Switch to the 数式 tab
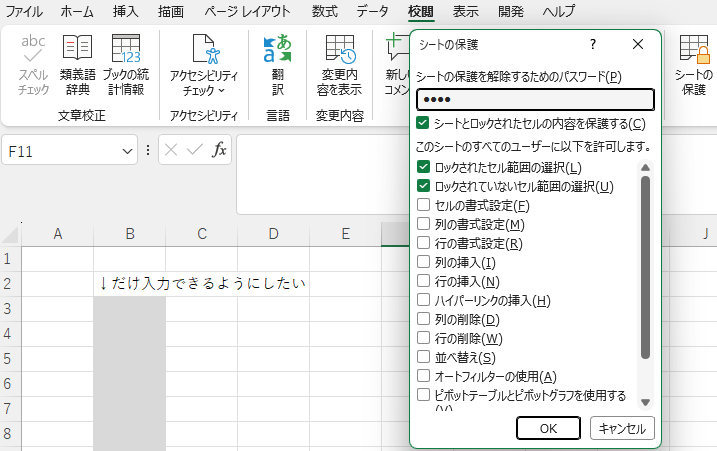 (325, 11)
